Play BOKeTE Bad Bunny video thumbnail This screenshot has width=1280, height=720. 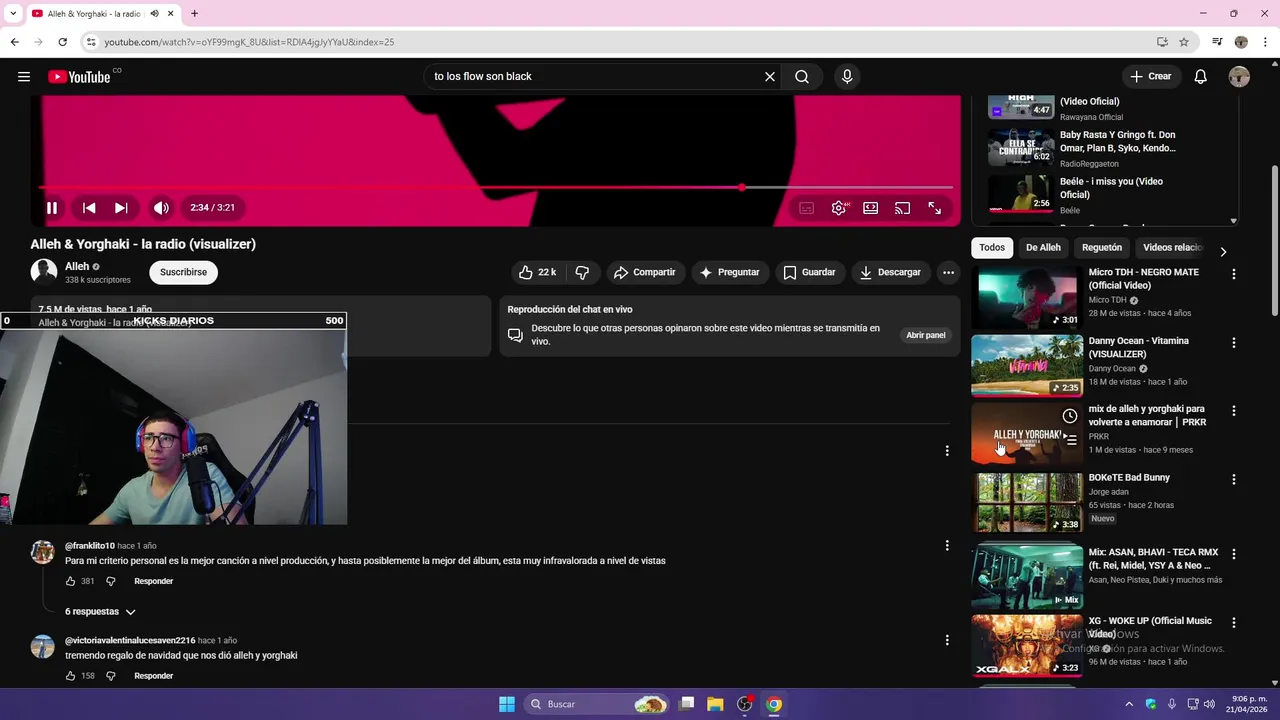(x=1027, y=502)
